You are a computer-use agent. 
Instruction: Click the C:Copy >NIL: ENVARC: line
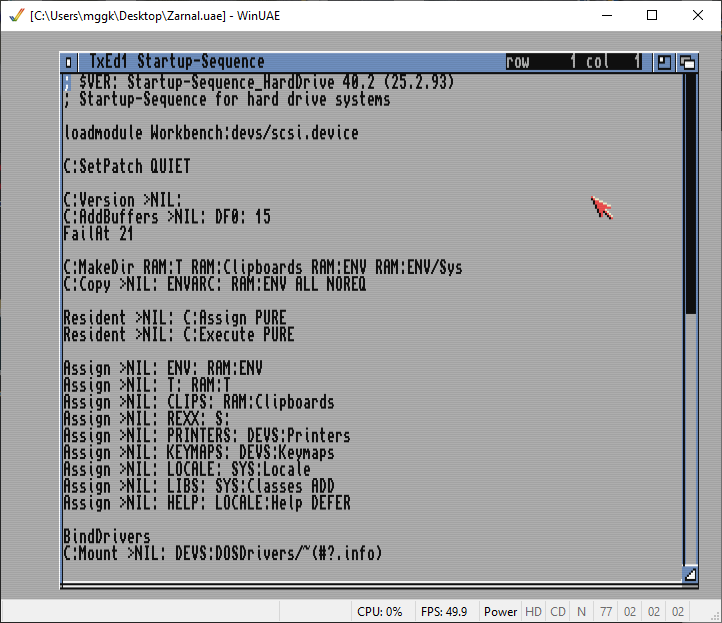tap(215, 284)
